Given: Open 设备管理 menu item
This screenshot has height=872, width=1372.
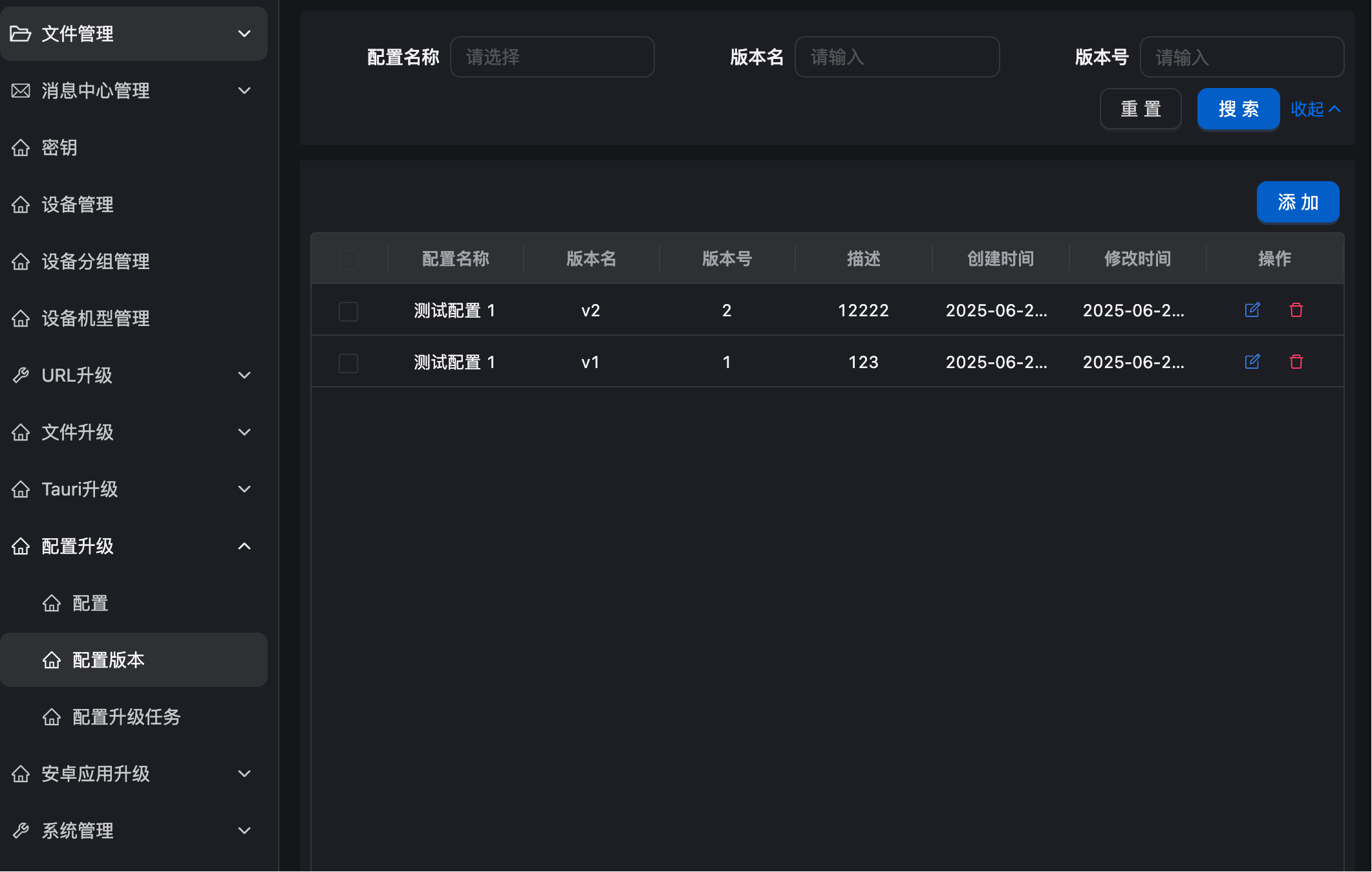Looking at the screenshot, I should click(134, 204).
